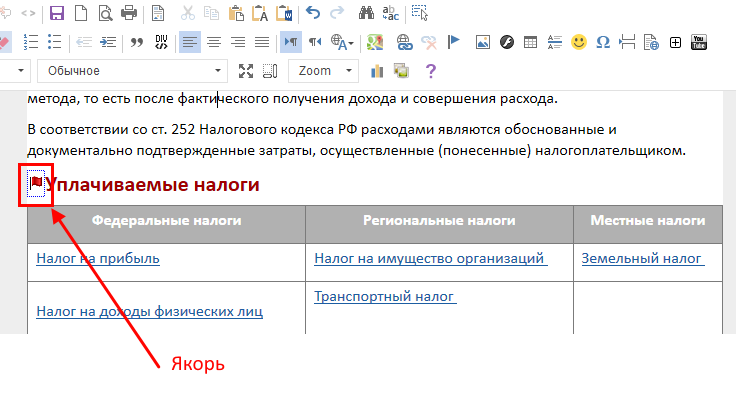Open the Земельный налог link
736x400 pixels.
[643, 258]
